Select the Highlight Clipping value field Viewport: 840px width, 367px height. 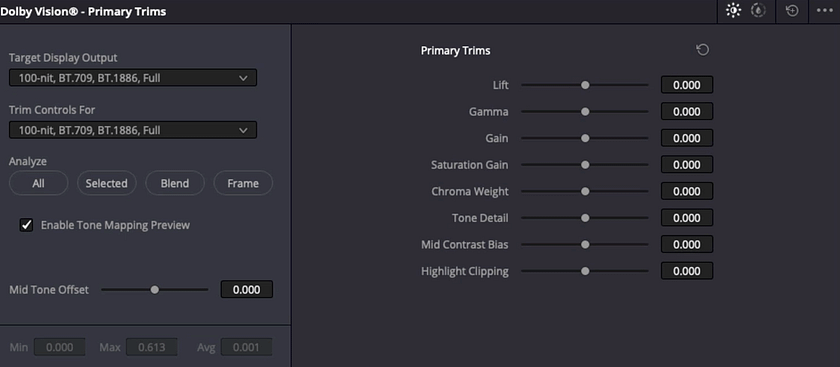[687, 271]
